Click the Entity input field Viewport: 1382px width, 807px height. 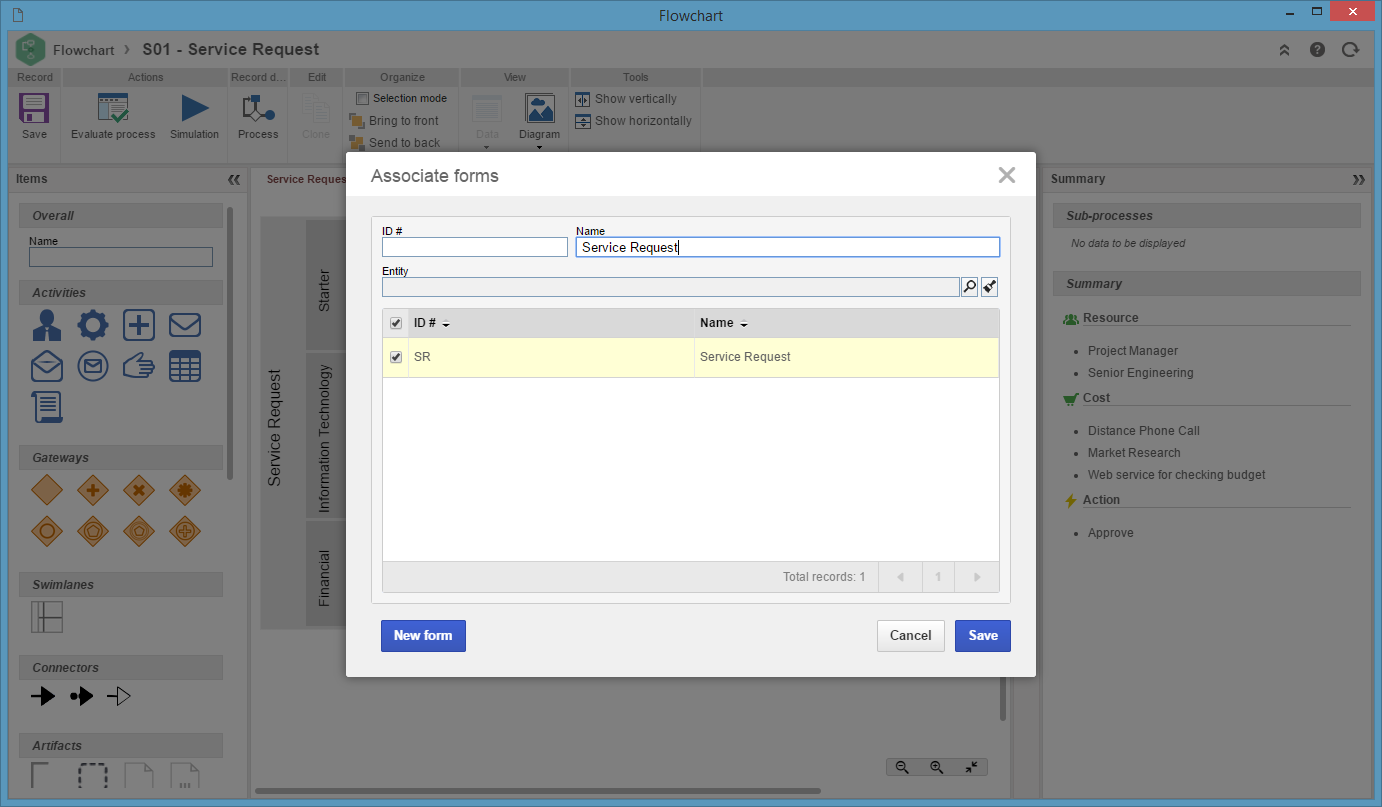[671, 287]
